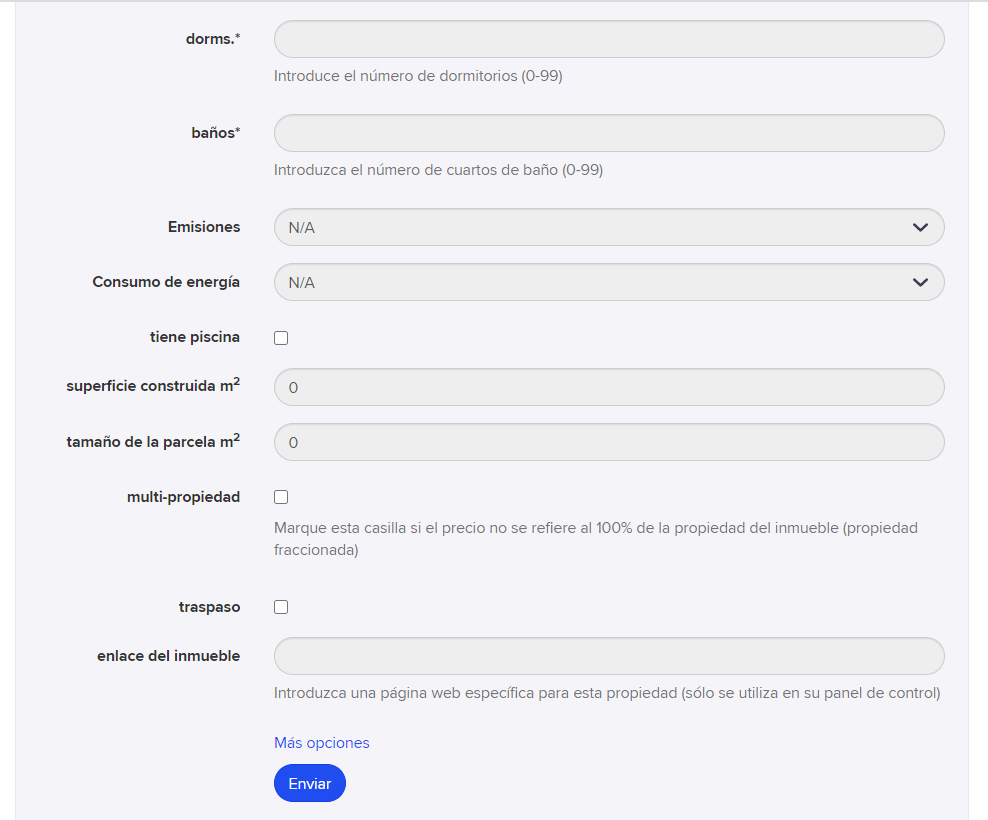The image size is (988, 820).
Task: Enable the multi-propiedad checkbox
Action: pos(281,497)
